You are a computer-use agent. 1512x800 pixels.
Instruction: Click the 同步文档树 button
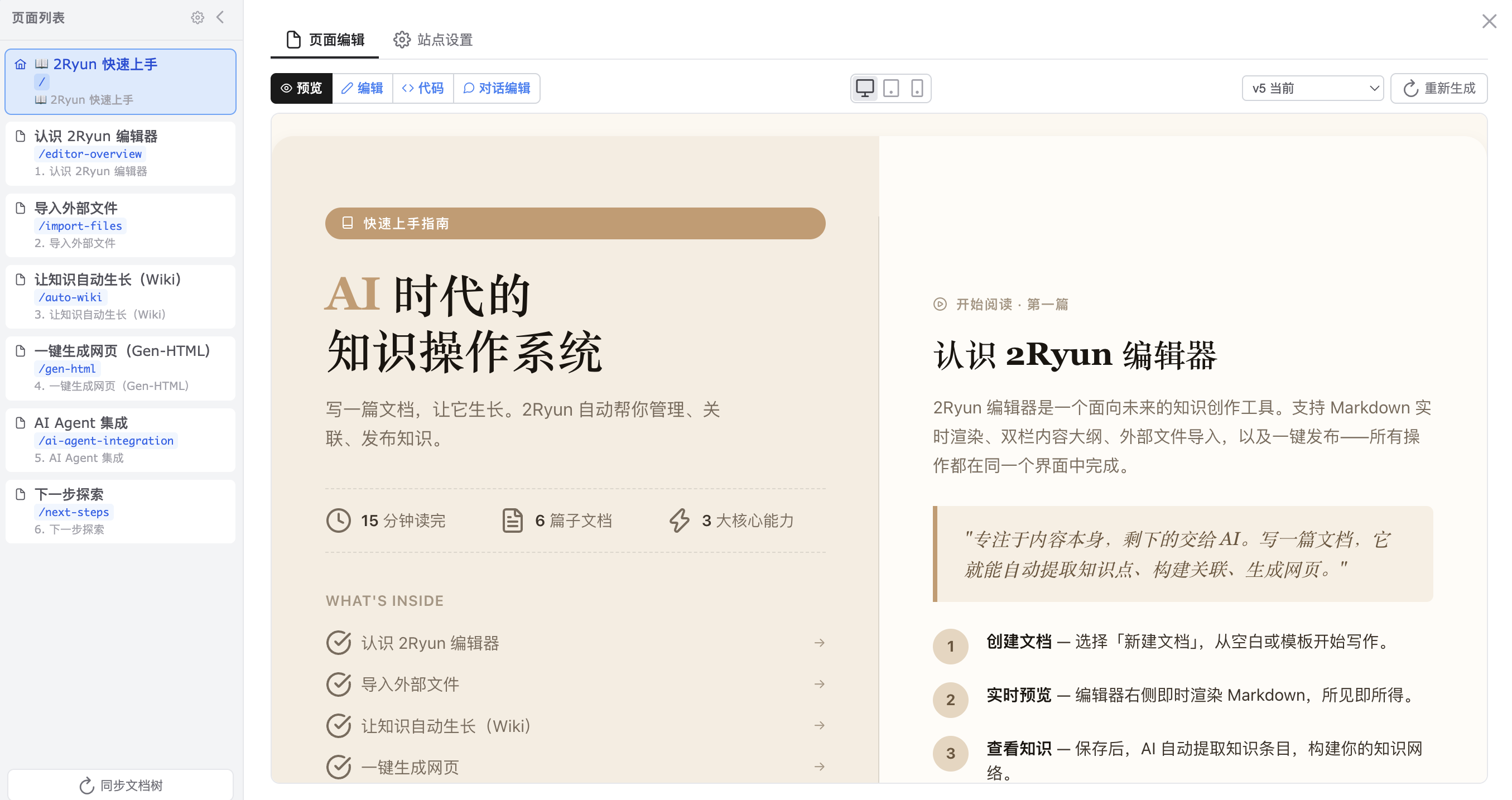pos(121,785)
